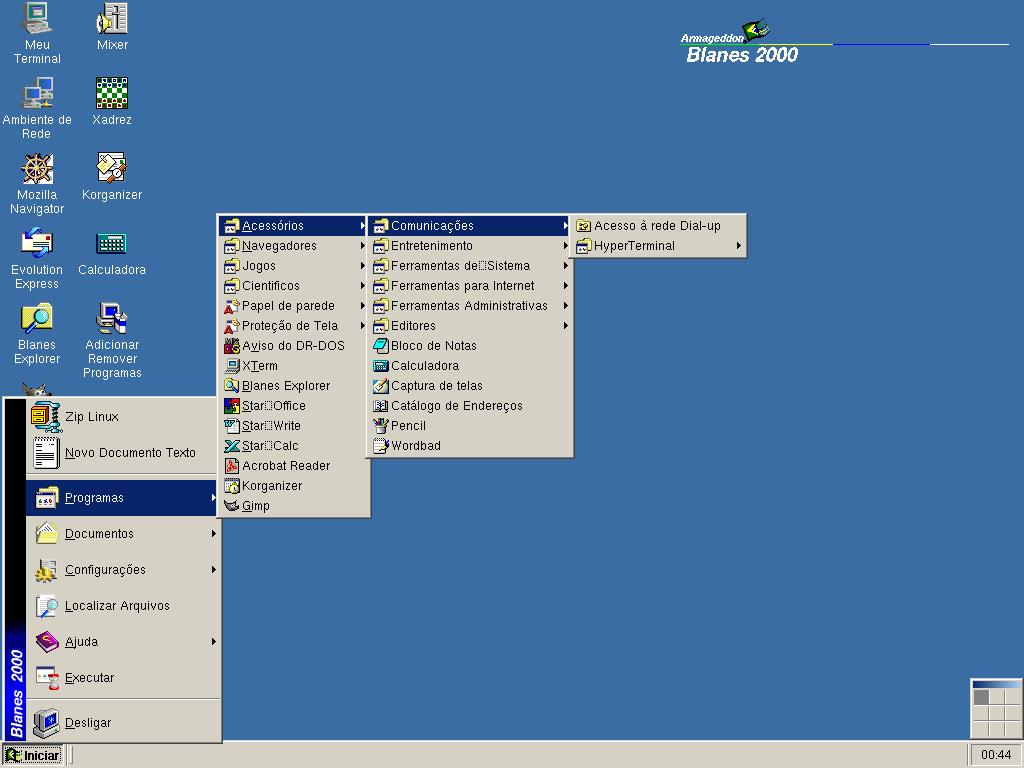
Task: Open the Blanes Explorer desktop icon
Action: [x=37, y=333]
